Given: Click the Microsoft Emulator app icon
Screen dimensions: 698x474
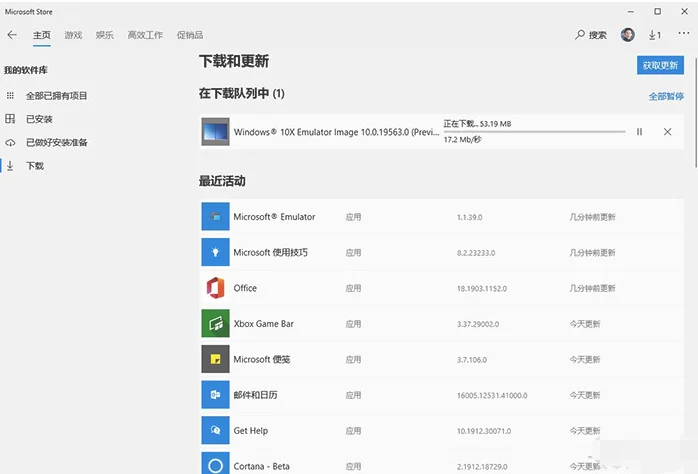Looking at the screenshot, I should pos(215,217).
